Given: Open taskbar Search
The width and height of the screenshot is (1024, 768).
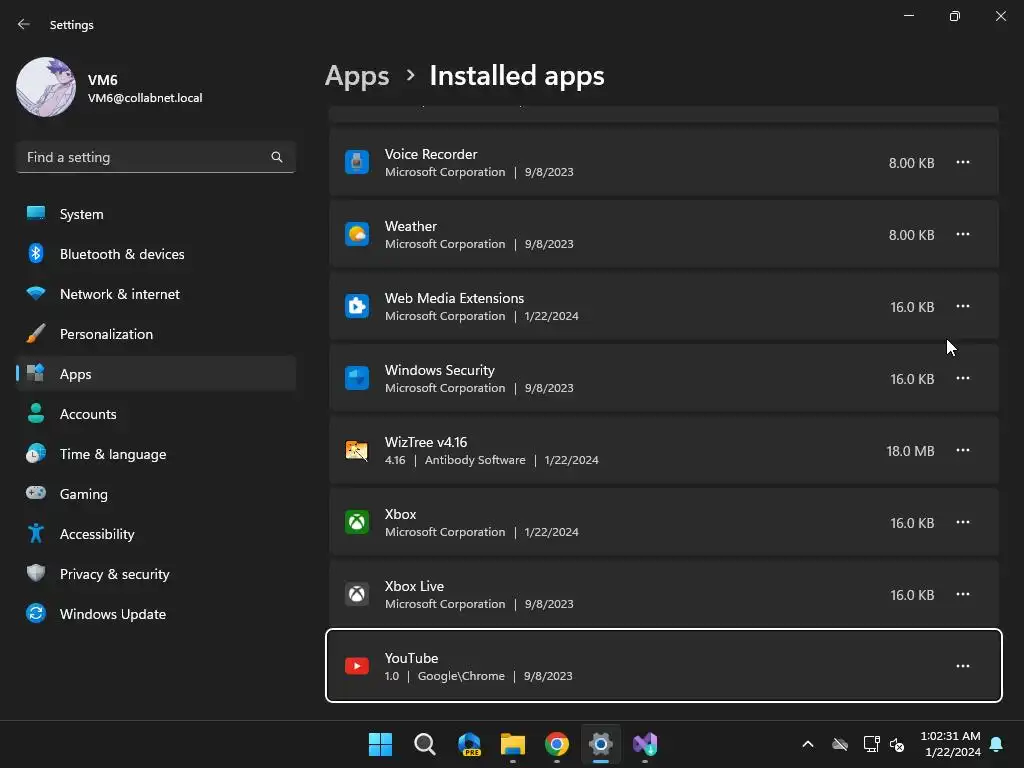Looking at the screenshot, I should tap(424, 744).
